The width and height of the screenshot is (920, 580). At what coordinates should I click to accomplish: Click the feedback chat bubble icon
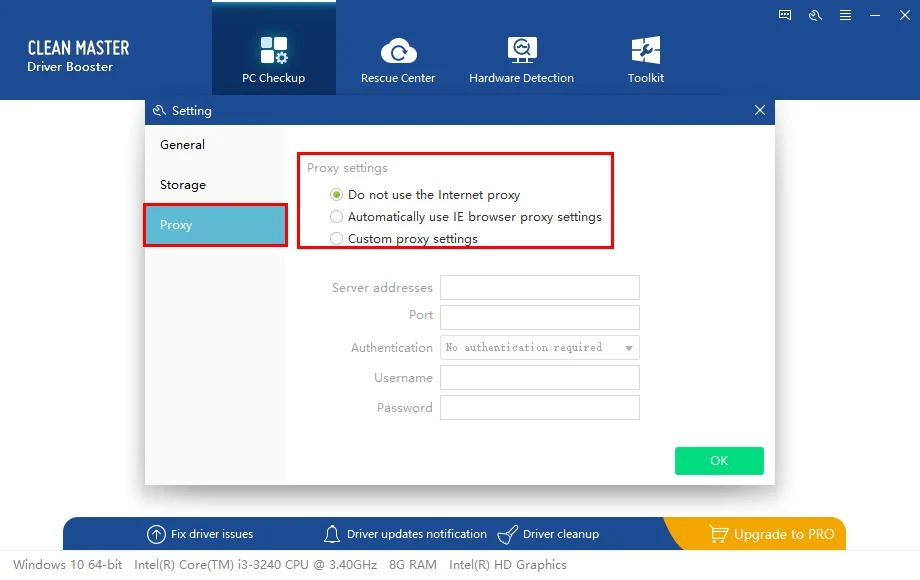[x=785, y=15]
